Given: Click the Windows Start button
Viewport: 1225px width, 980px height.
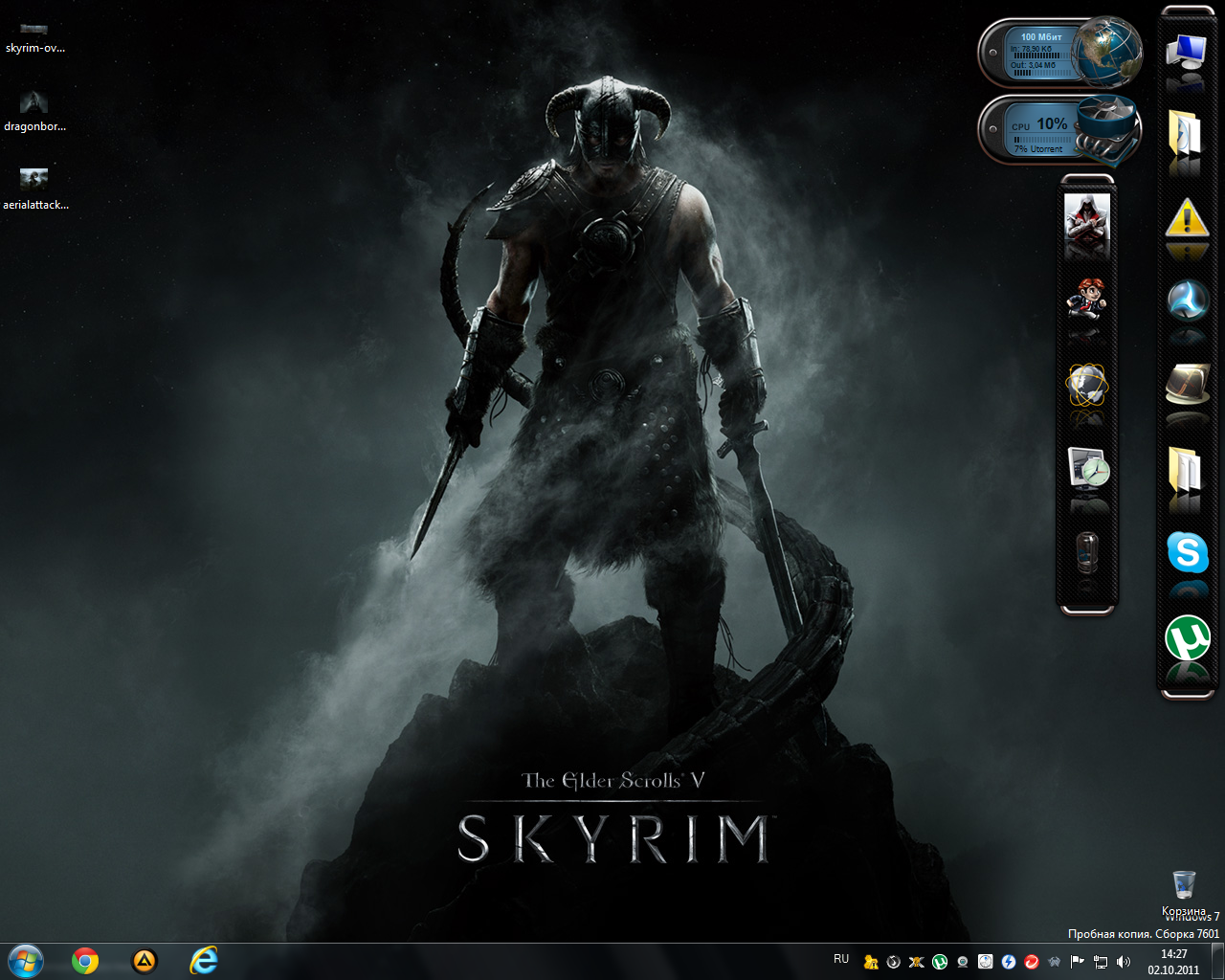Looking at the screenshot, I should pos(25,961).
